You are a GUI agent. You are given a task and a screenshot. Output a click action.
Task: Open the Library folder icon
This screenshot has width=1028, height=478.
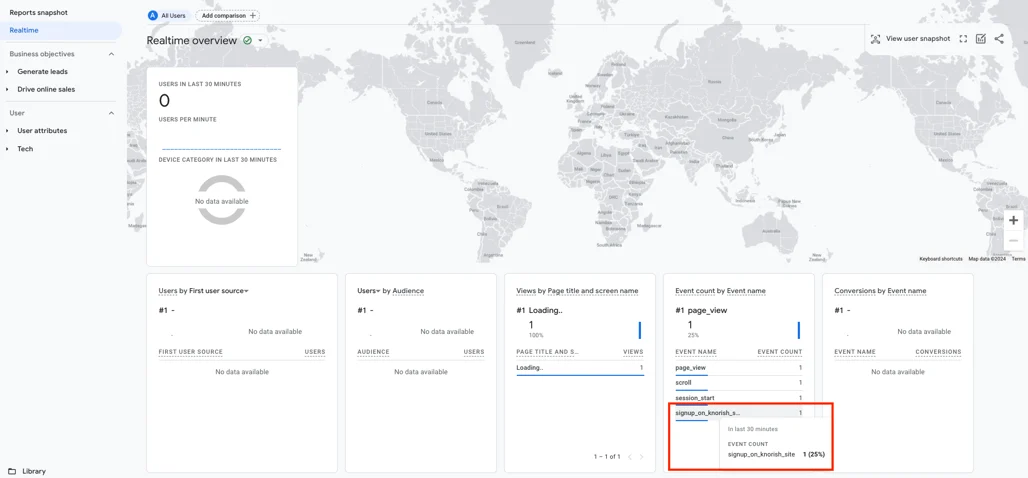12,471
